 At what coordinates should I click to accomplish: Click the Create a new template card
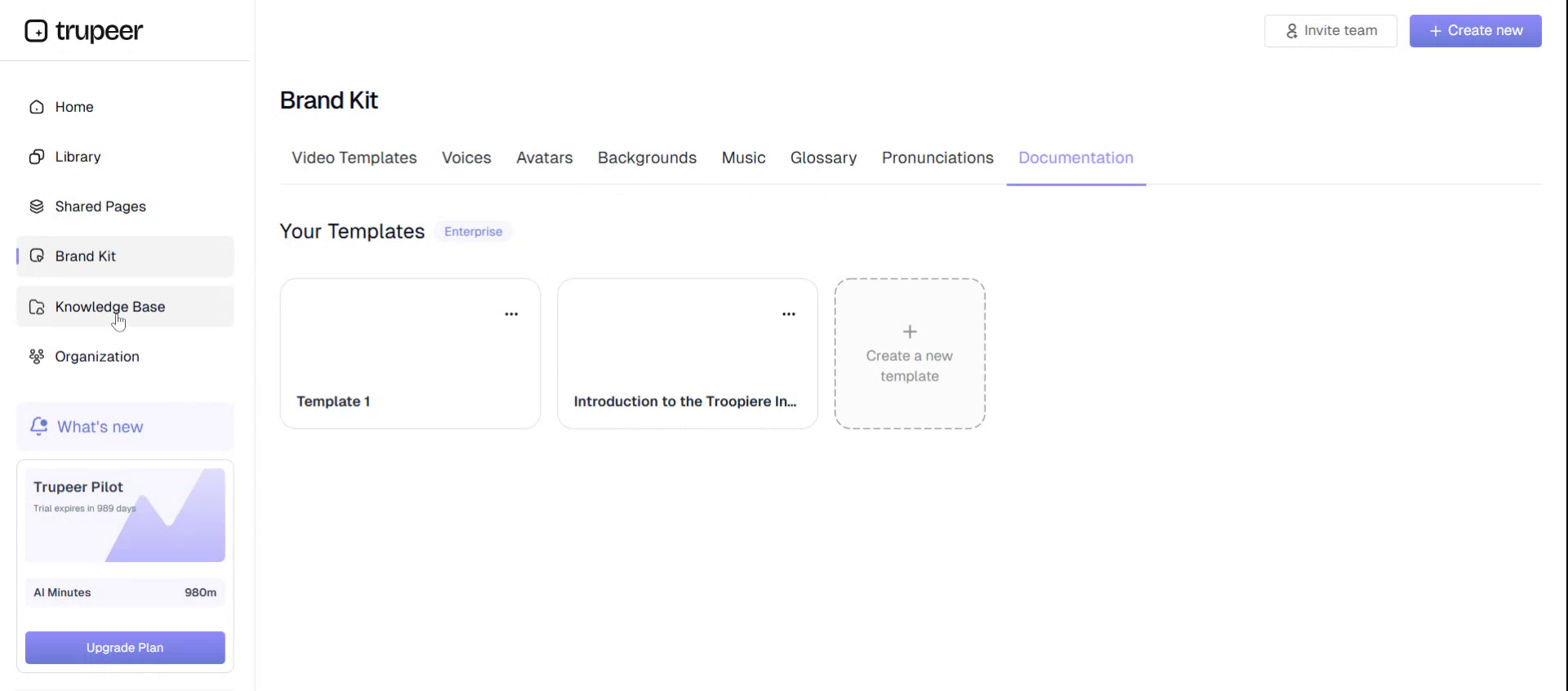click(x=910, y=354)
